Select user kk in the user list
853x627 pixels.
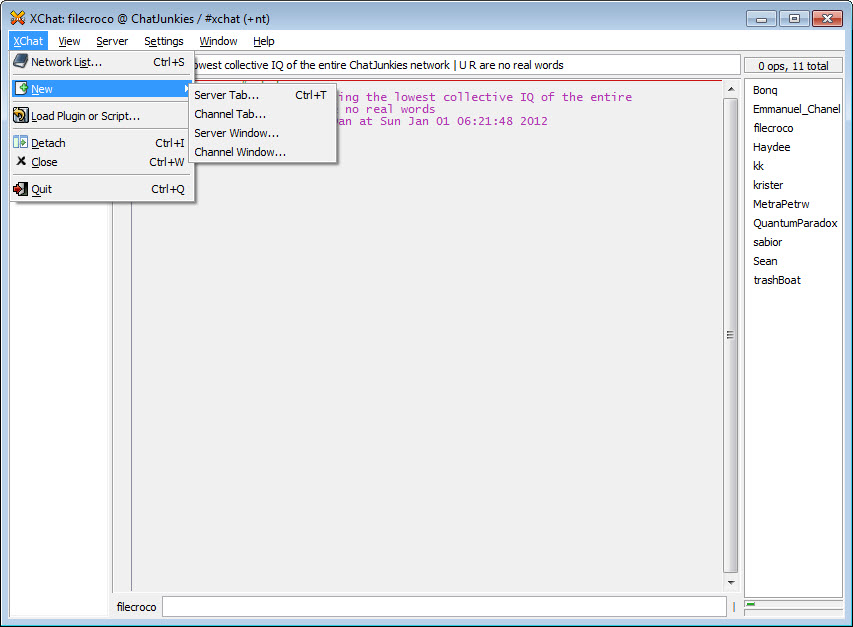coord(758,166)
